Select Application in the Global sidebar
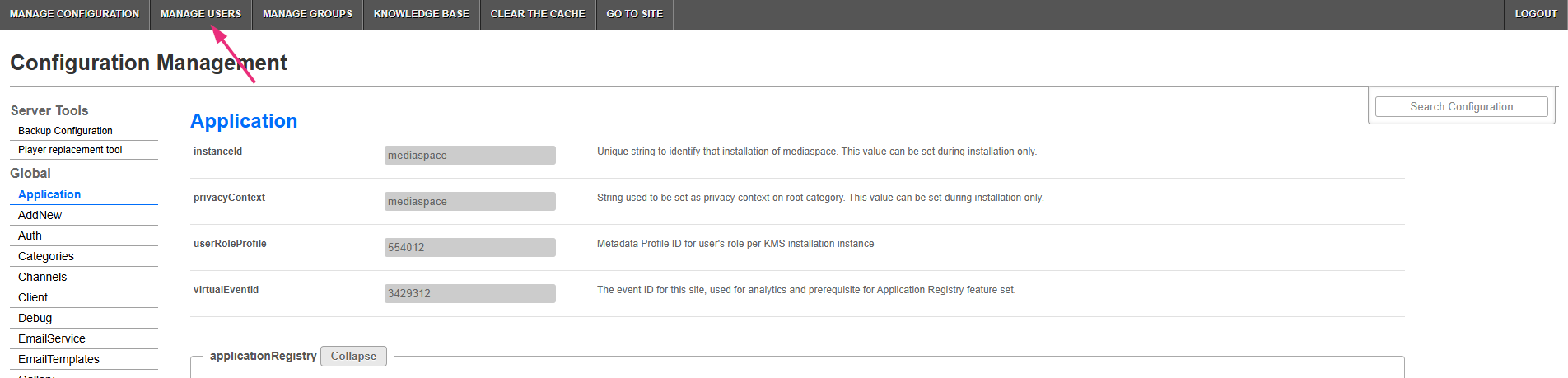Viewport: 1568px width, 378px height. (49, 194)
